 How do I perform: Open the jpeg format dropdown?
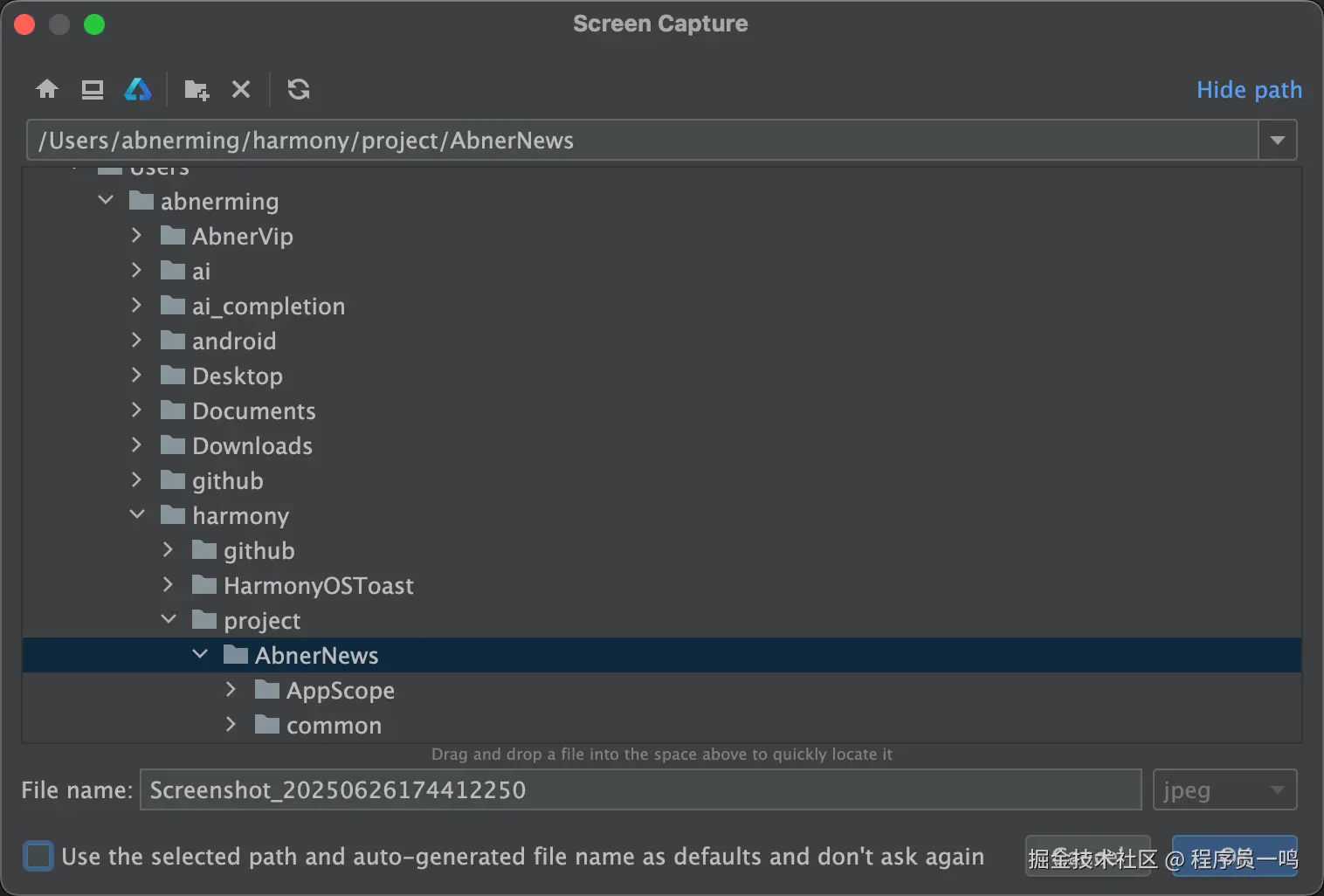1224,789
